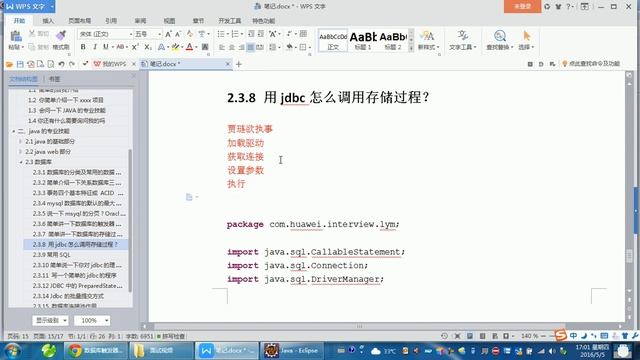Toggle subscript X₂ formatting

point(148,47)
